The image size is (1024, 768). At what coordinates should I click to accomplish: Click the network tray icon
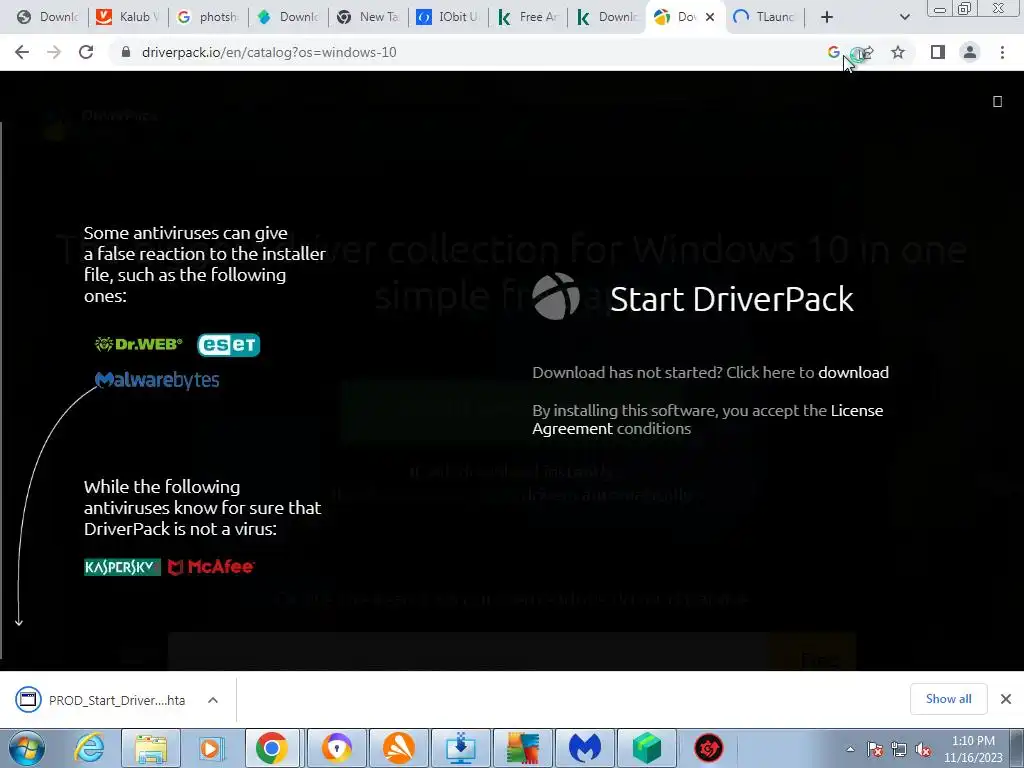(x=899, y=749)
